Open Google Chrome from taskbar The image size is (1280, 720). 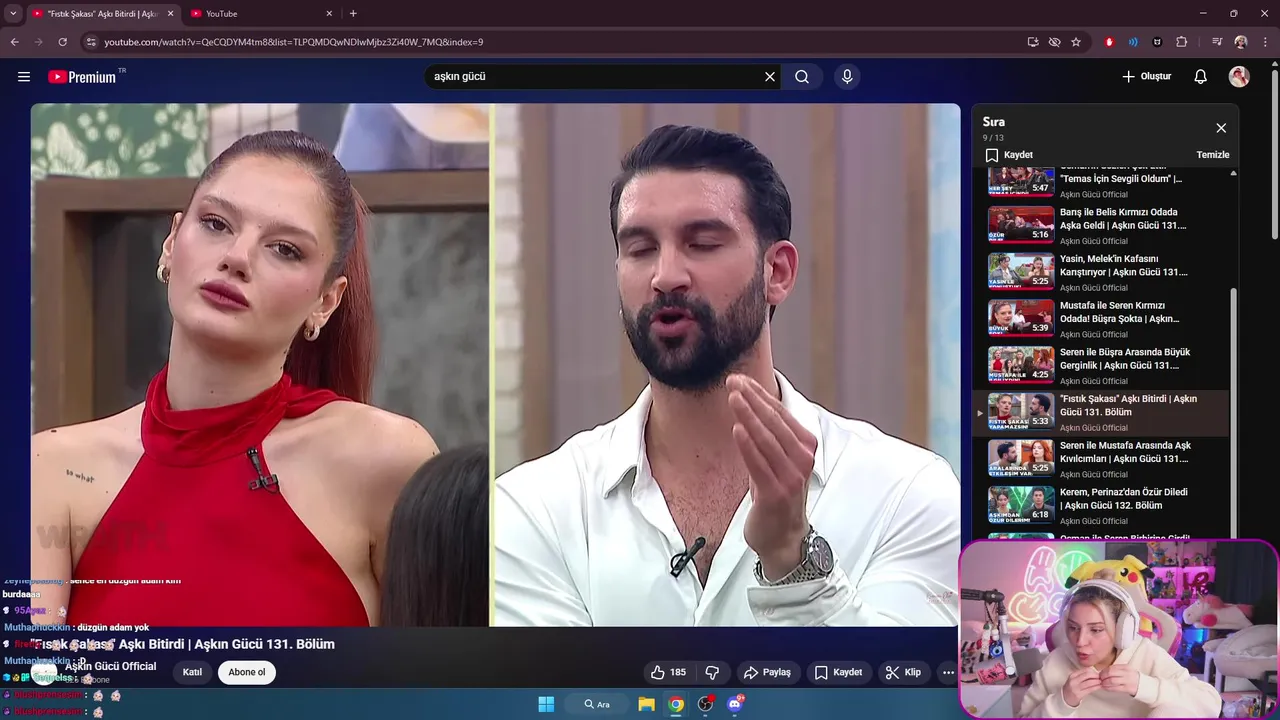pos(677,704)
